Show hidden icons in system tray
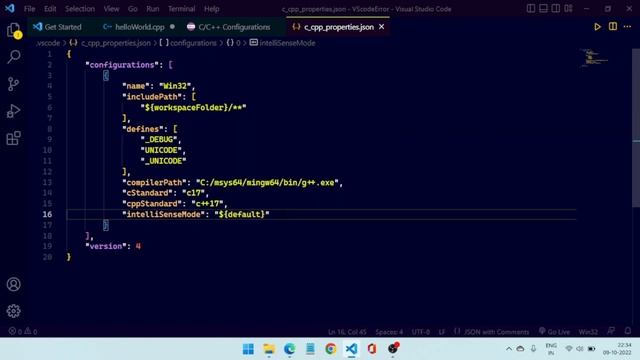The width and height of the screenshot is (640, 360). point(509,349)
